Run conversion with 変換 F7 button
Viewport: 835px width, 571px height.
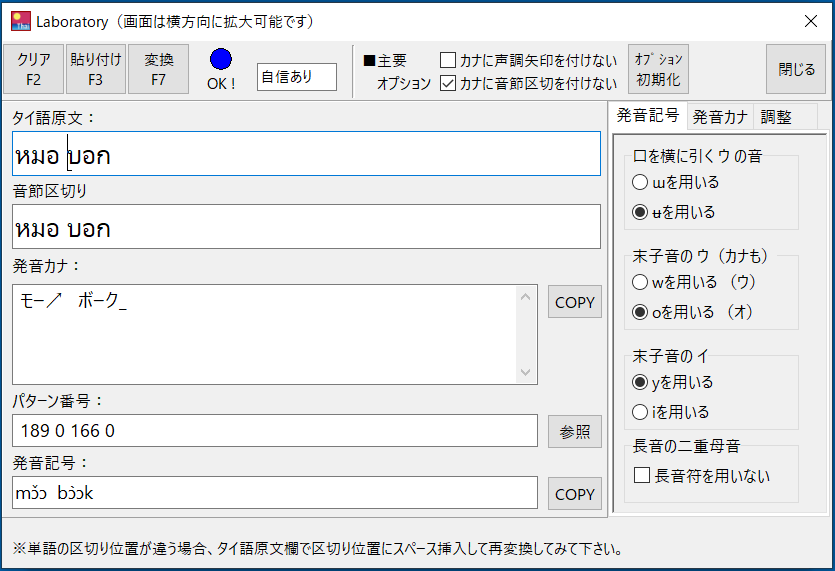[x=159, y=69]
